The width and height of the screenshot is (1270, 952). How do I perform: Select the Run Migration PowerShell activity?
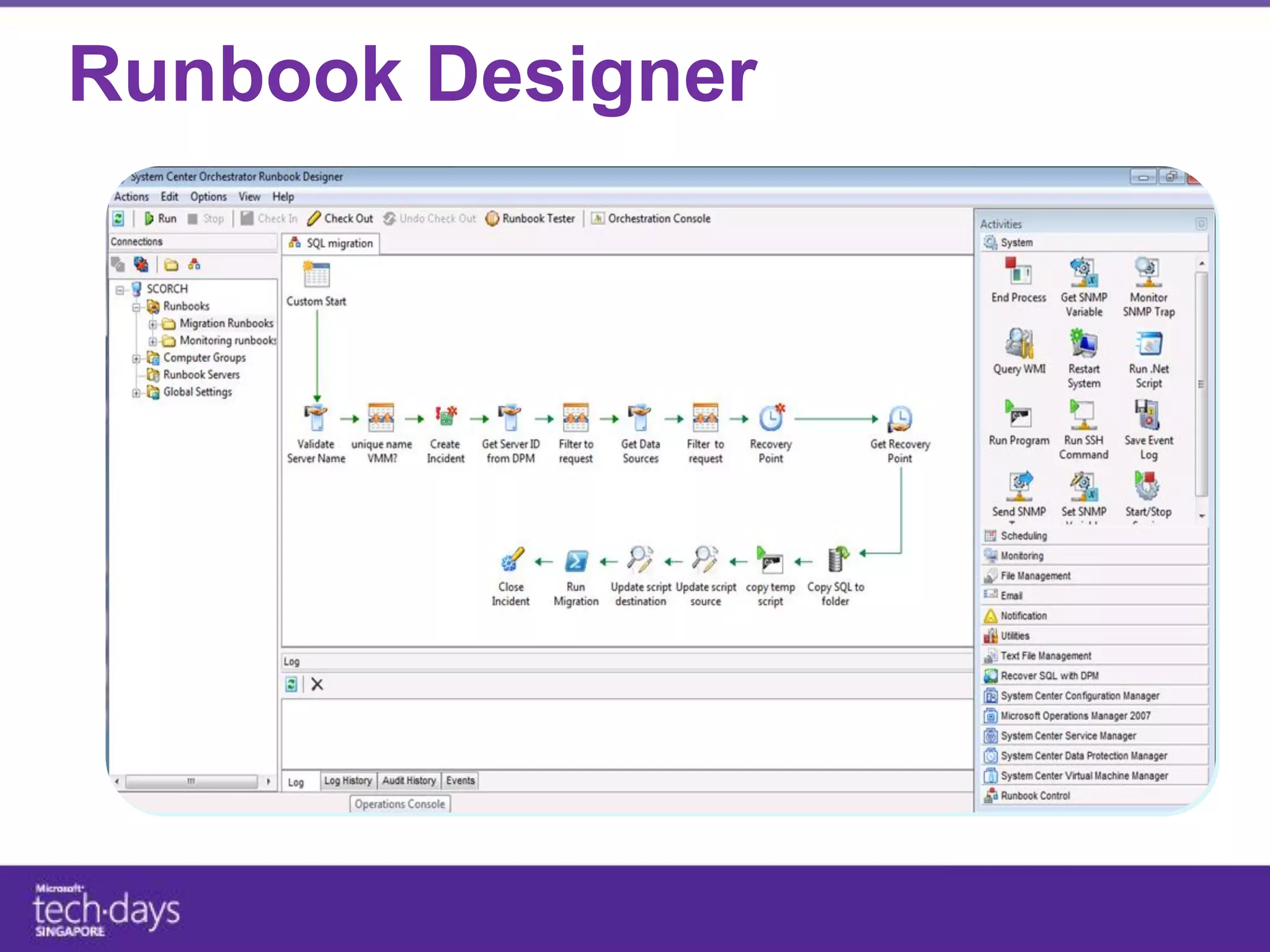click(x=576, y=561)
